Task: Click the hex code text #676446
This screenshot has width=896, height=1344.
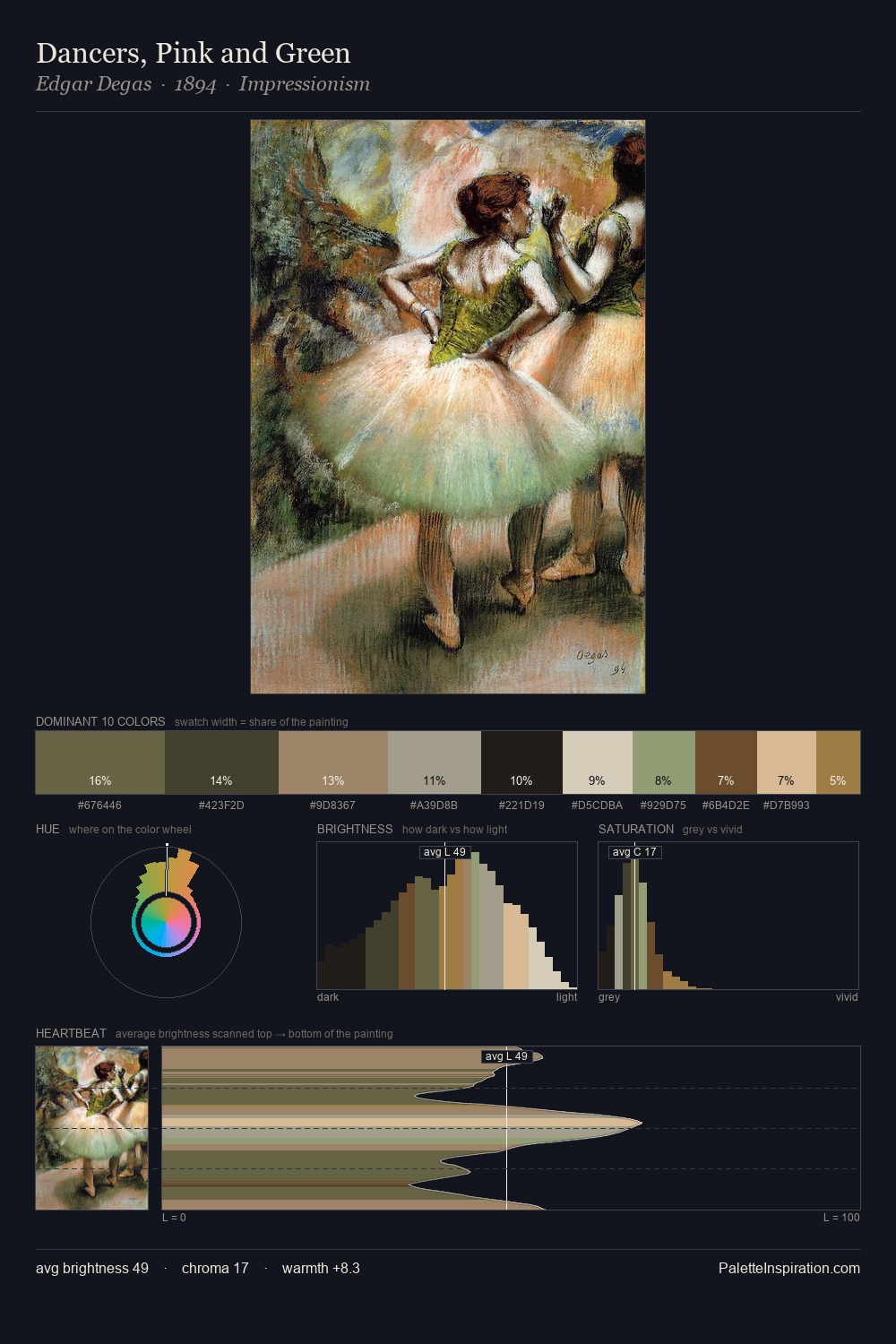Action: [99, 806]
